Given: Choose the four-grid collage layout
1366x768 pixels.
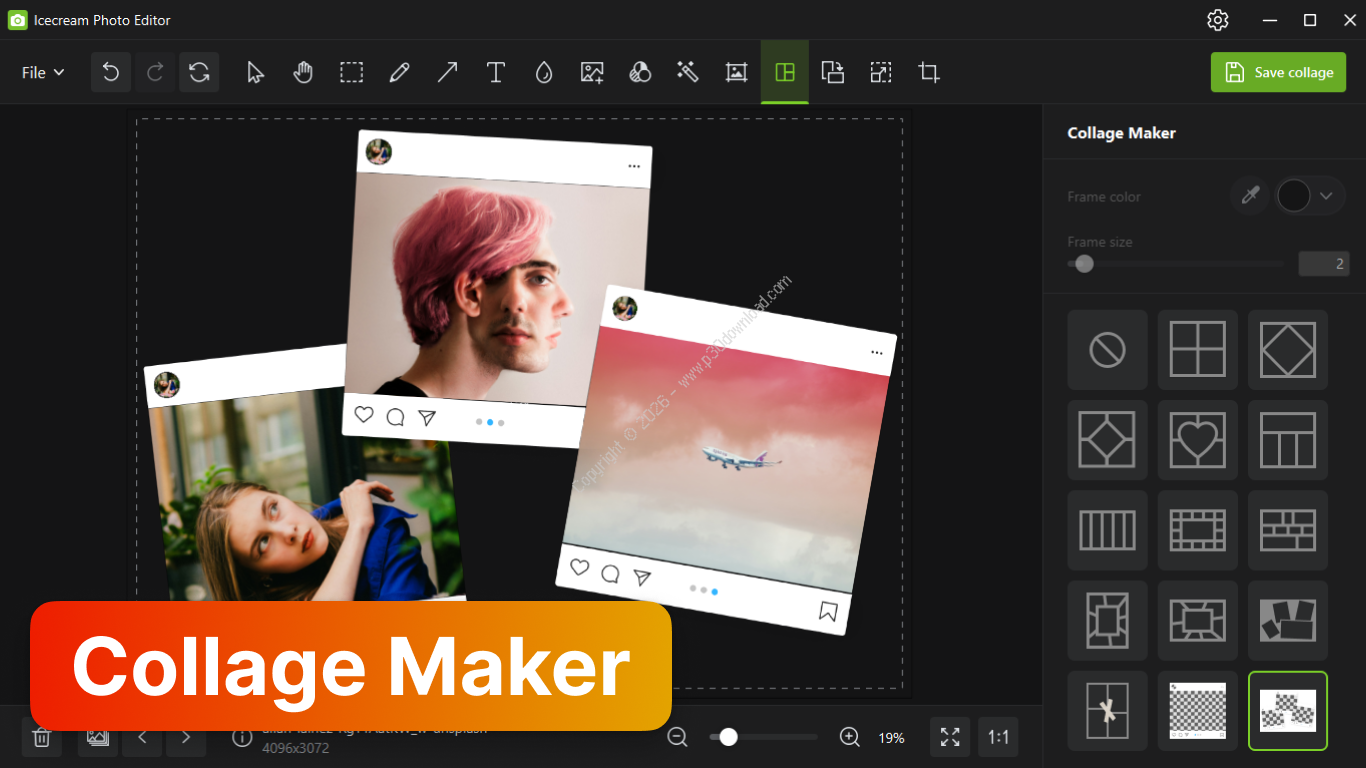Looking at the screenshot, I should 1197,349.
